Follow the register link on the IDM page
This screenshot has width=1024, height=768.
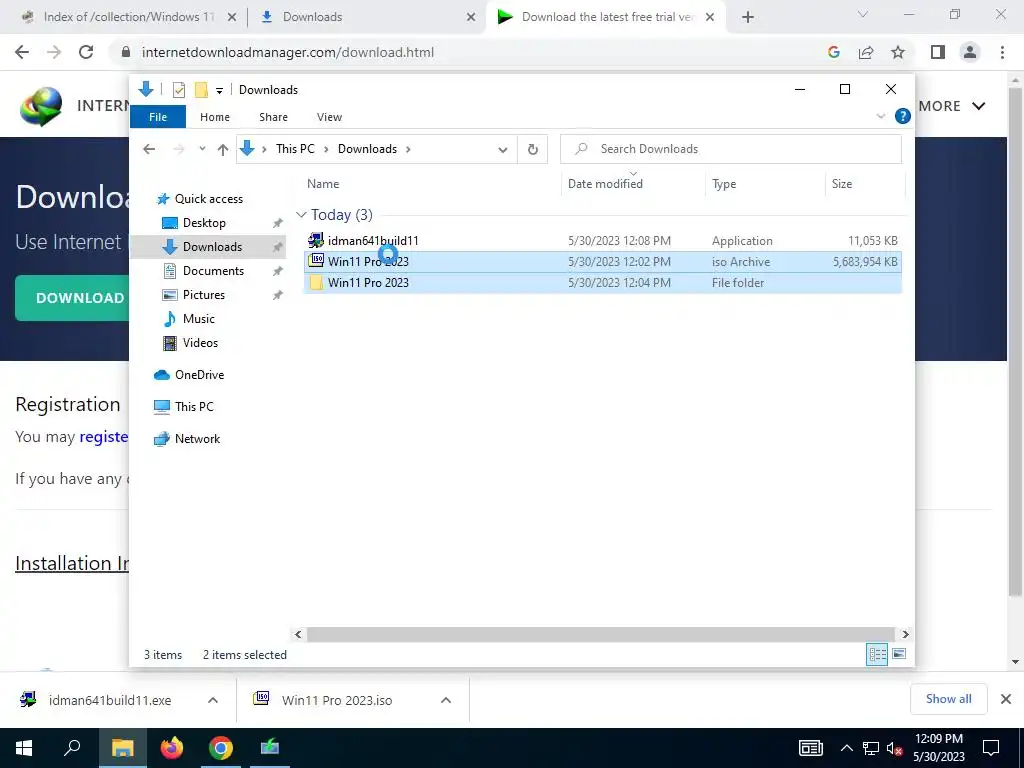(104, 436)
